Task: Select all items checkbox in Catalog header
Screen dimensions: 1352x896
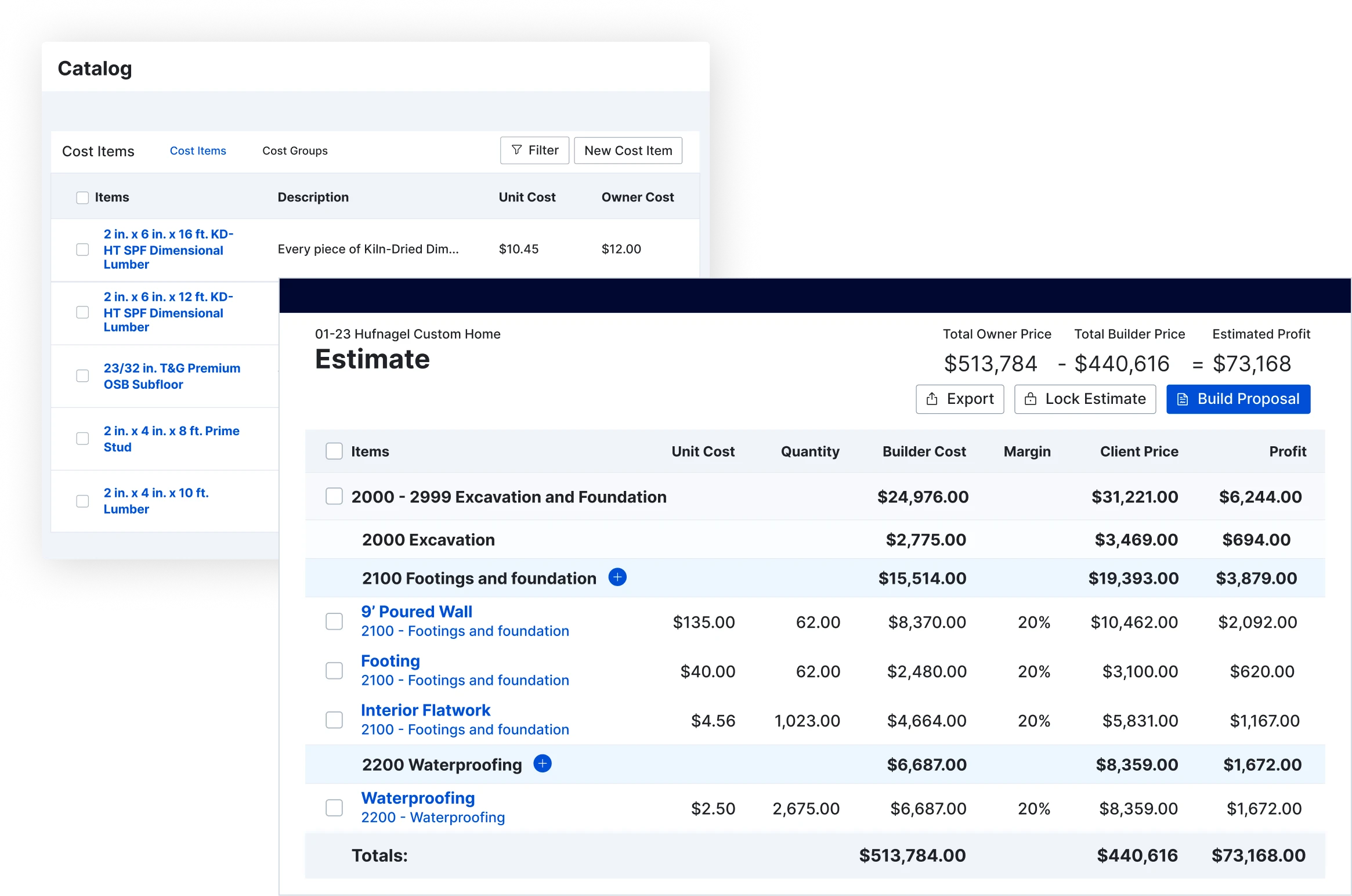Action: pyautogui.click(x=82, y=198)
